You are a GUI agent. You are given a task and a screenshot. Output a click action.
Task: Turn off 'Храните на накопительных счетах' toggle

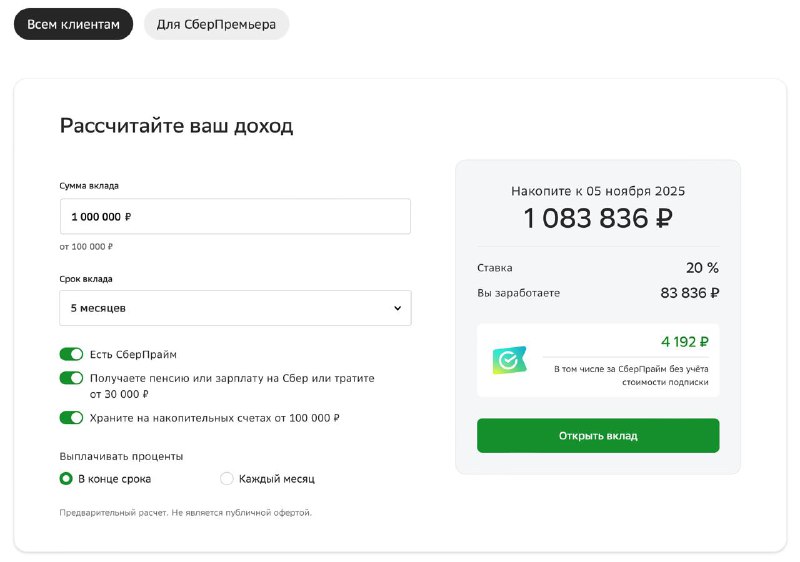(x=71, y=418)
